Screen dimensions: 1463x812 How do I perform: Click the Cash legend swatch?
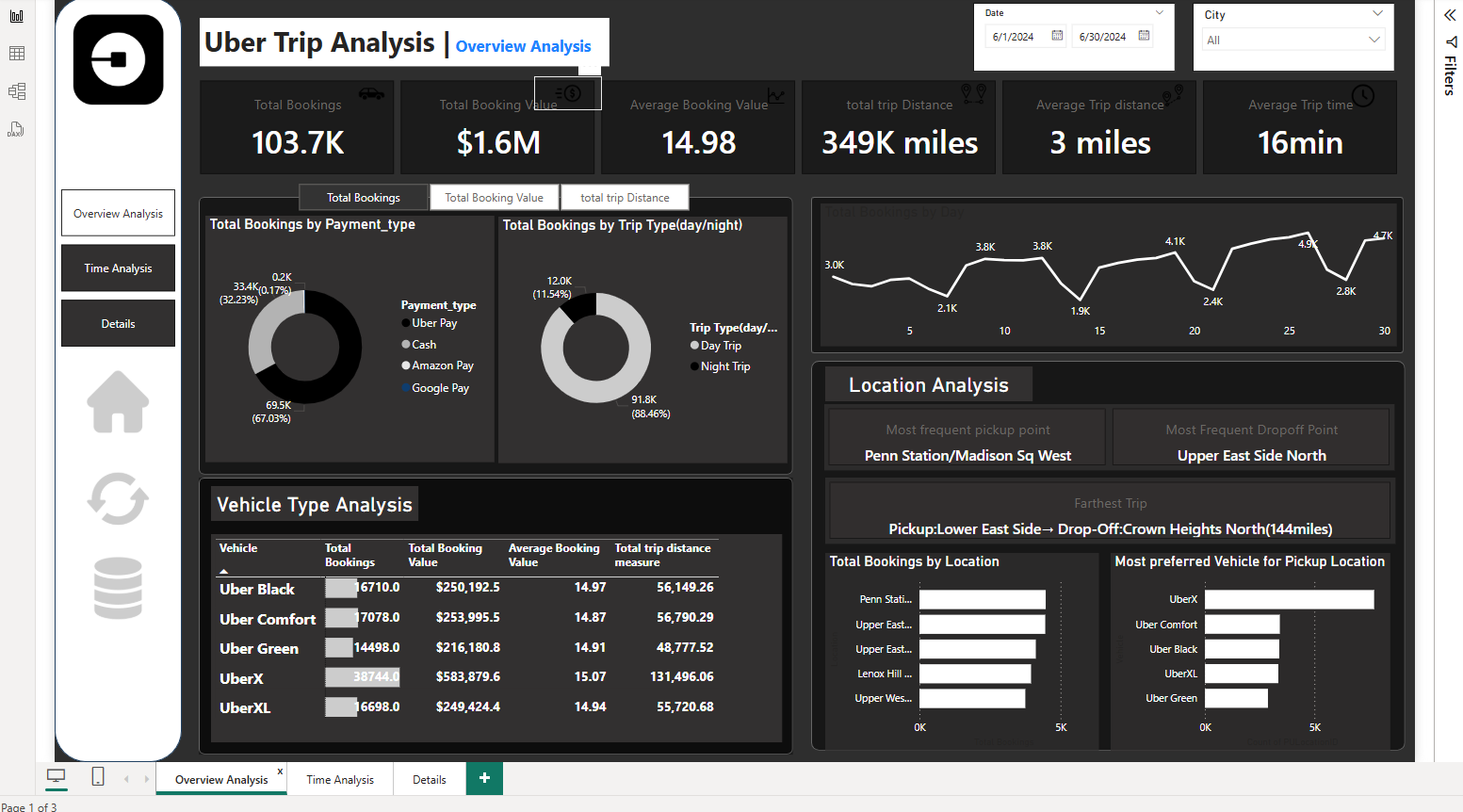point(406,345)
